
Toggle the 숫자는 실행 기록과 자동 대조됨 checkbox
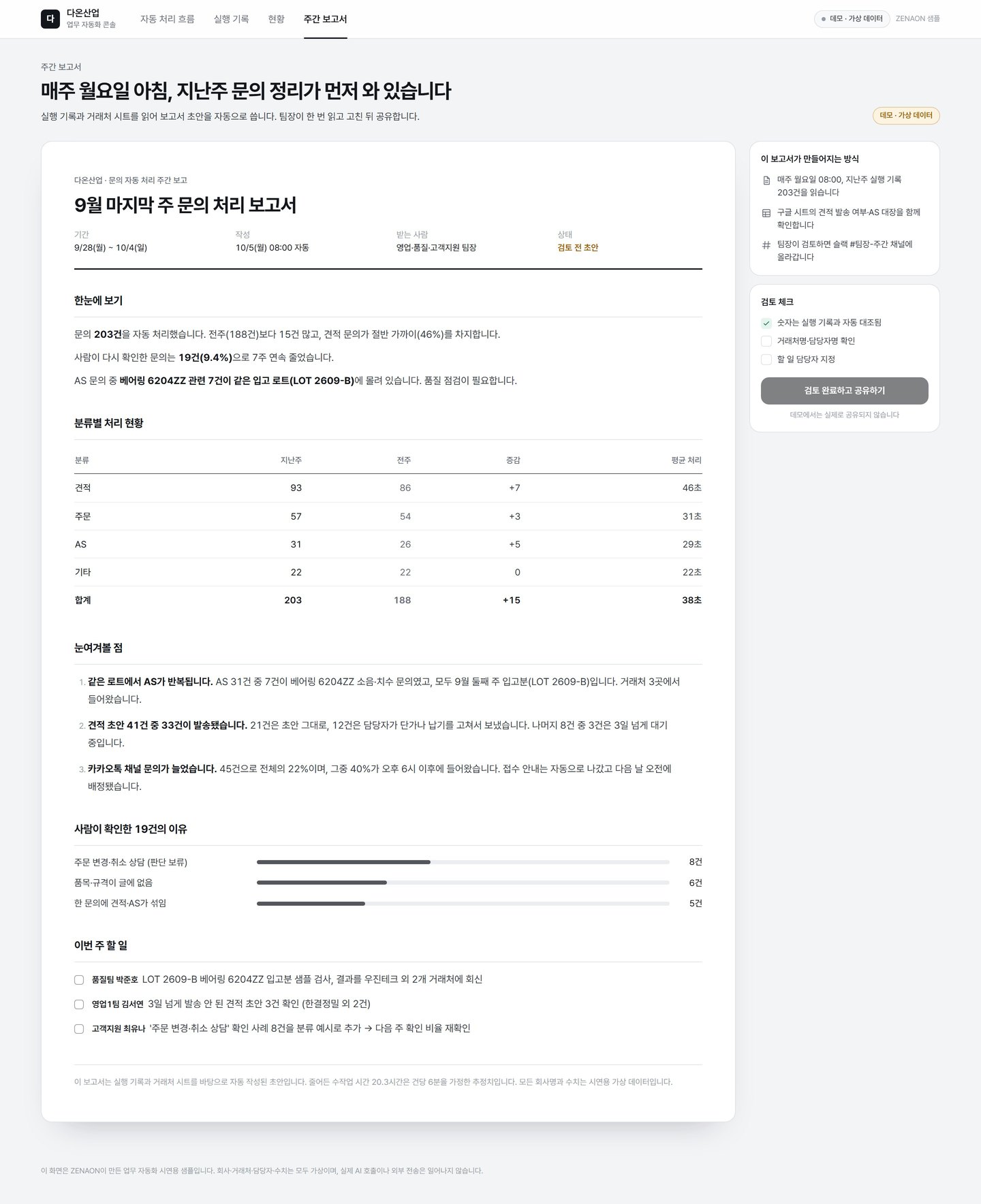click(x=766, y=323)
